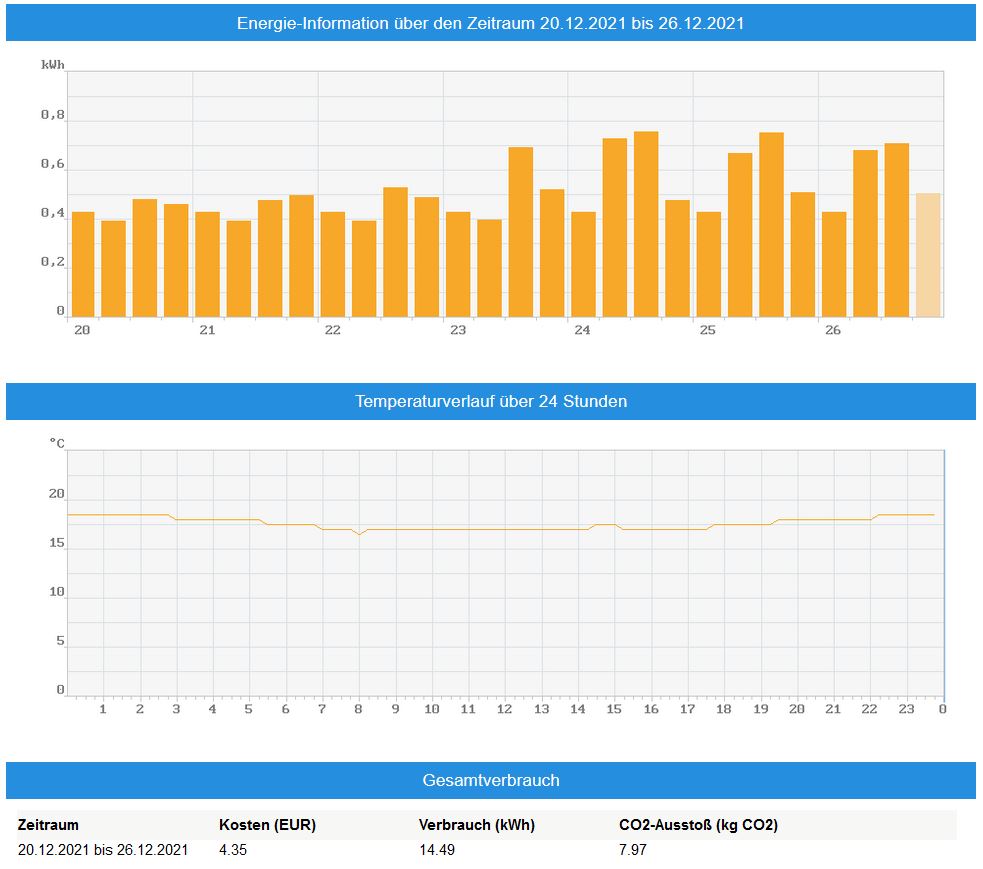The image size is (983, 869).
Task: Click day label 26 under bar chart
Action: 833,330
